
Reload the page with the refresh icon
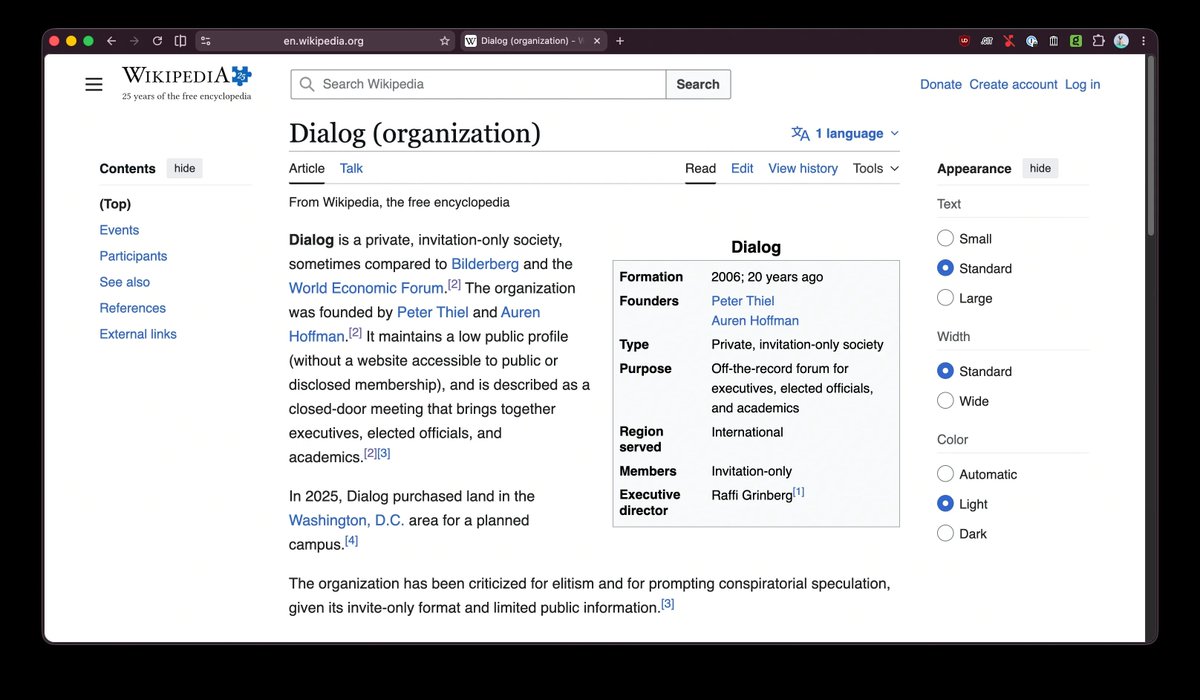(157, 41)
